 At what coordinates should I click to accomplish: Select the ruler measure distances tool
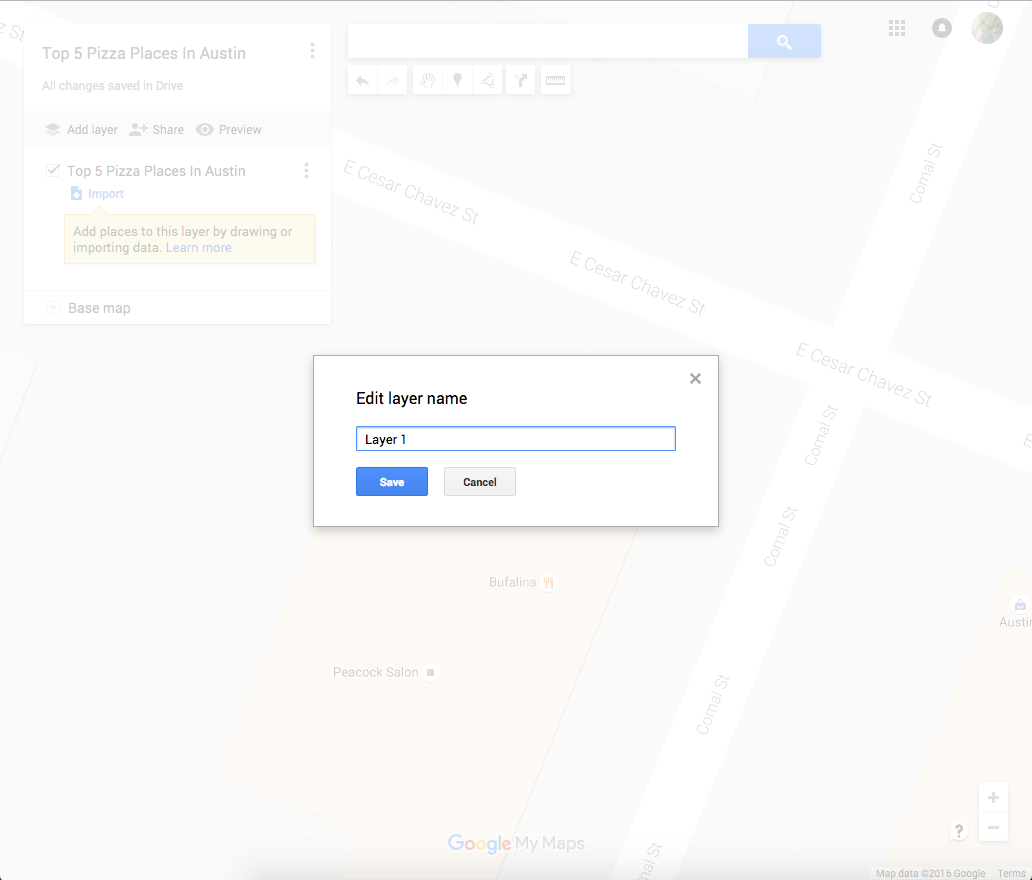(x=555, y=80)
